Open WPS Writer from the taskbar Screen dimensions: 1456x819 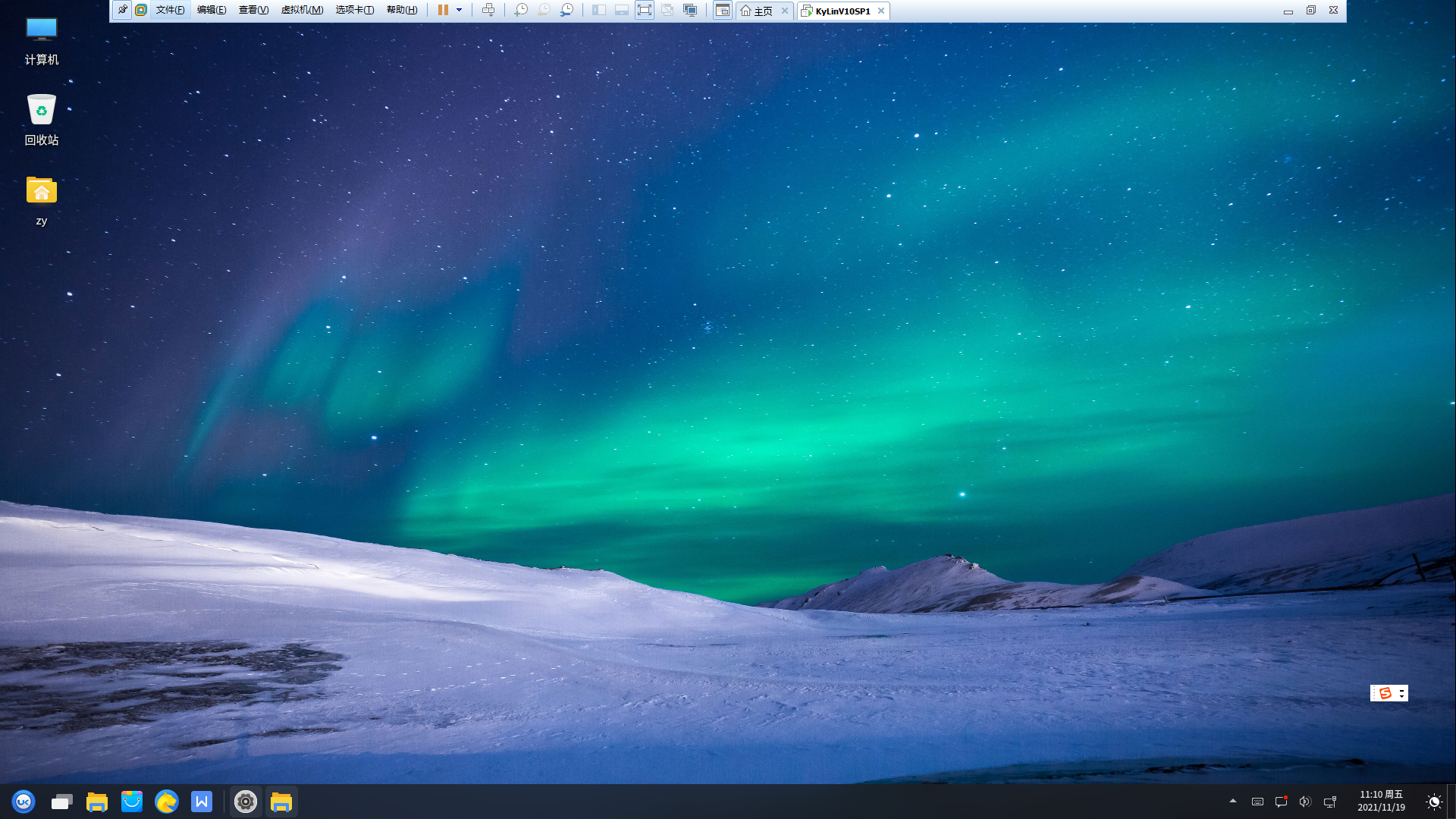coord(202,802)
